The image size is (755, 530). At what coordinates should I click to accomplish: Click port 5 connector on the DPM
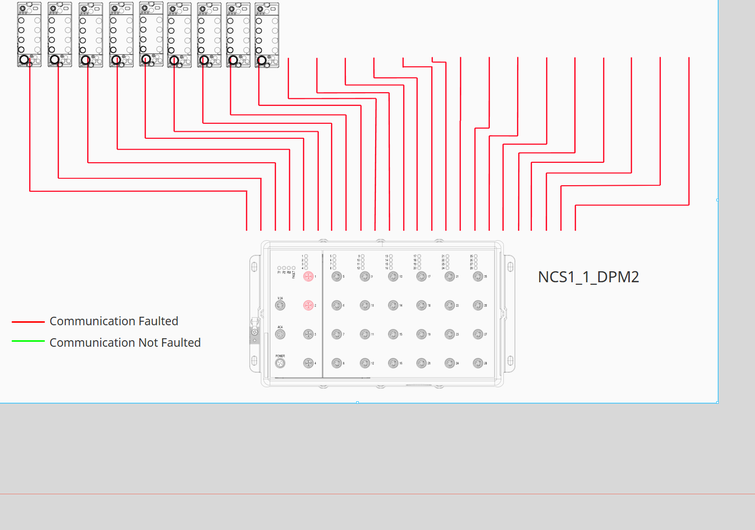337,276
